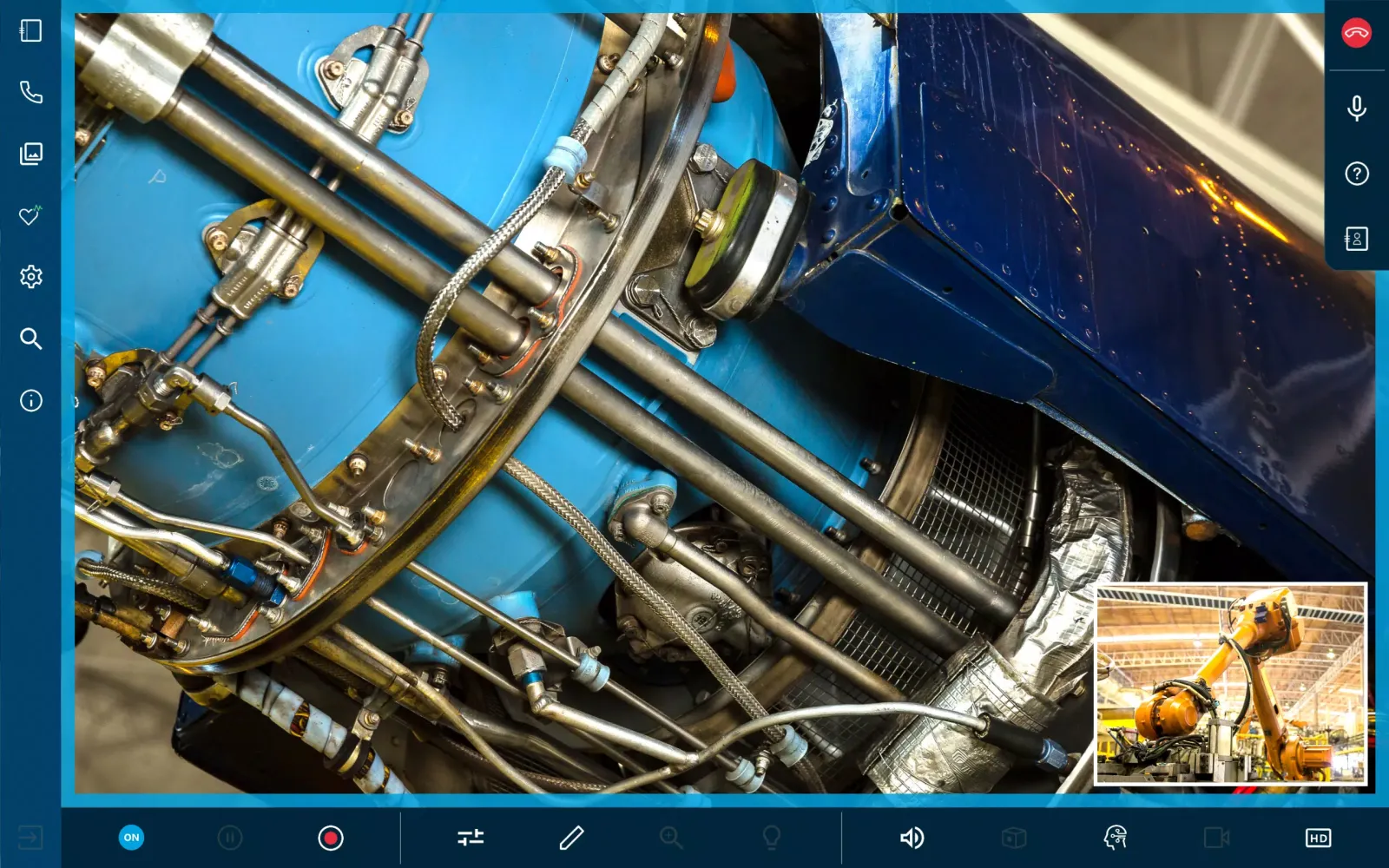Click the exit arrow icon at bottom left
Image resolution: width=1389 pixels, height=868 pixels.
pyautogui.click(x=30, y=838)
